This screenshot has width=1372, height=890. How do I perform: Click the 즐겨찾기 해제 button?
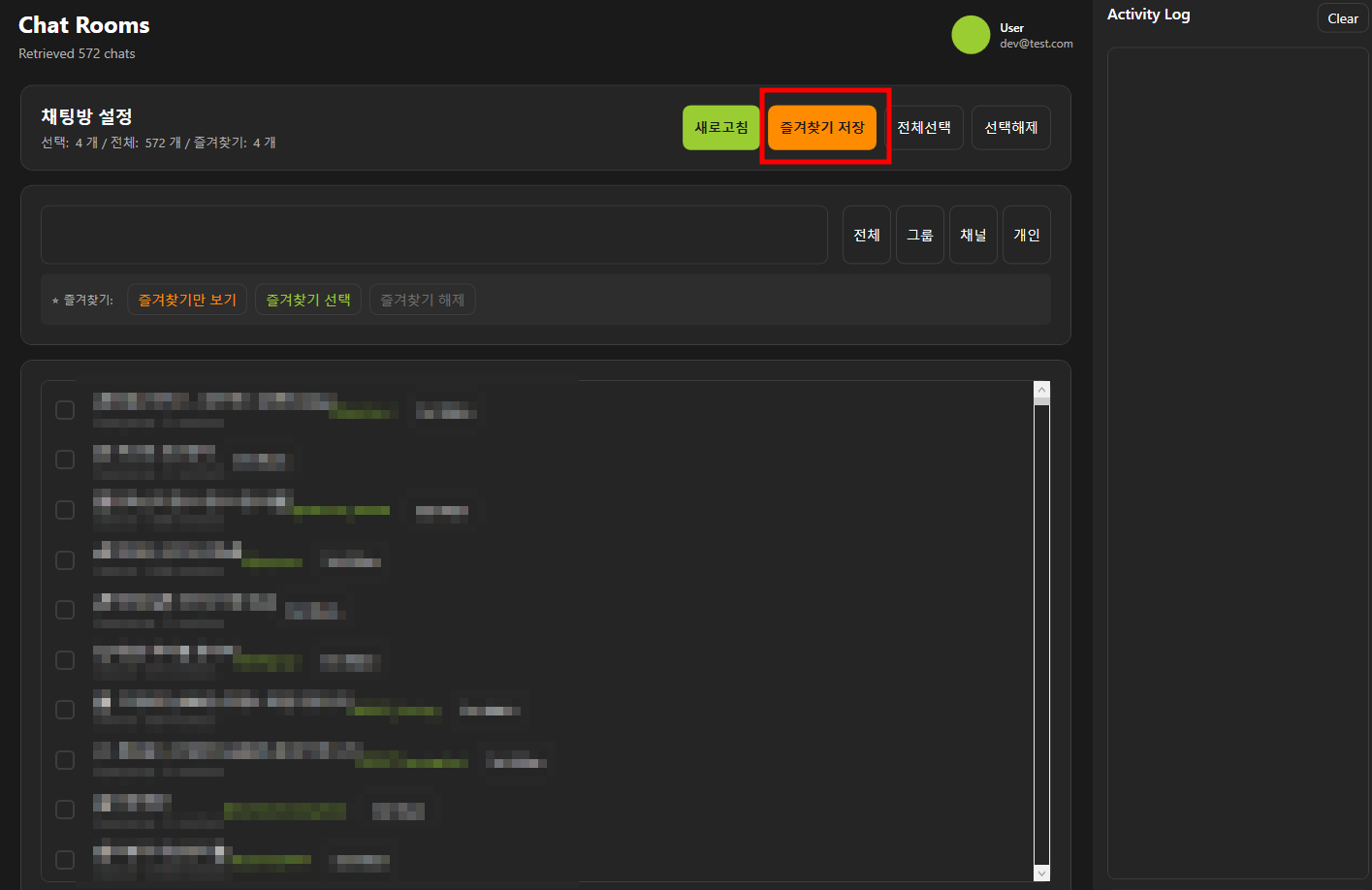422,300
